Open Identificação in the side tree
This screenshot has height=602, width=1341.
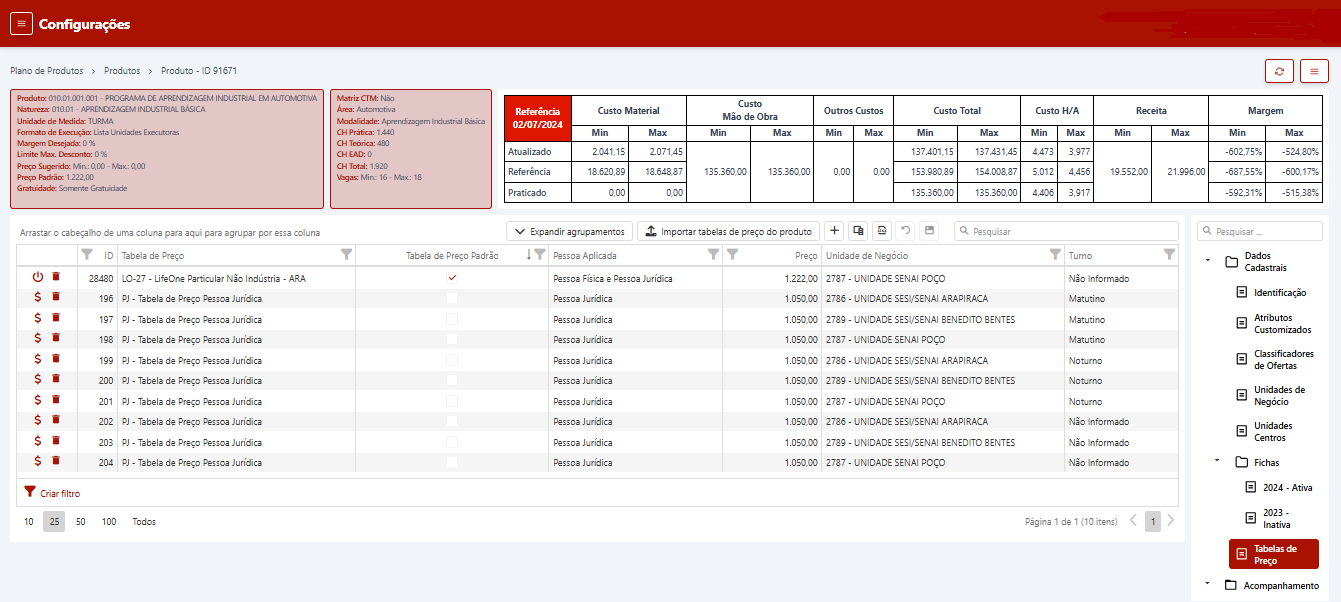click(1279, 293)
